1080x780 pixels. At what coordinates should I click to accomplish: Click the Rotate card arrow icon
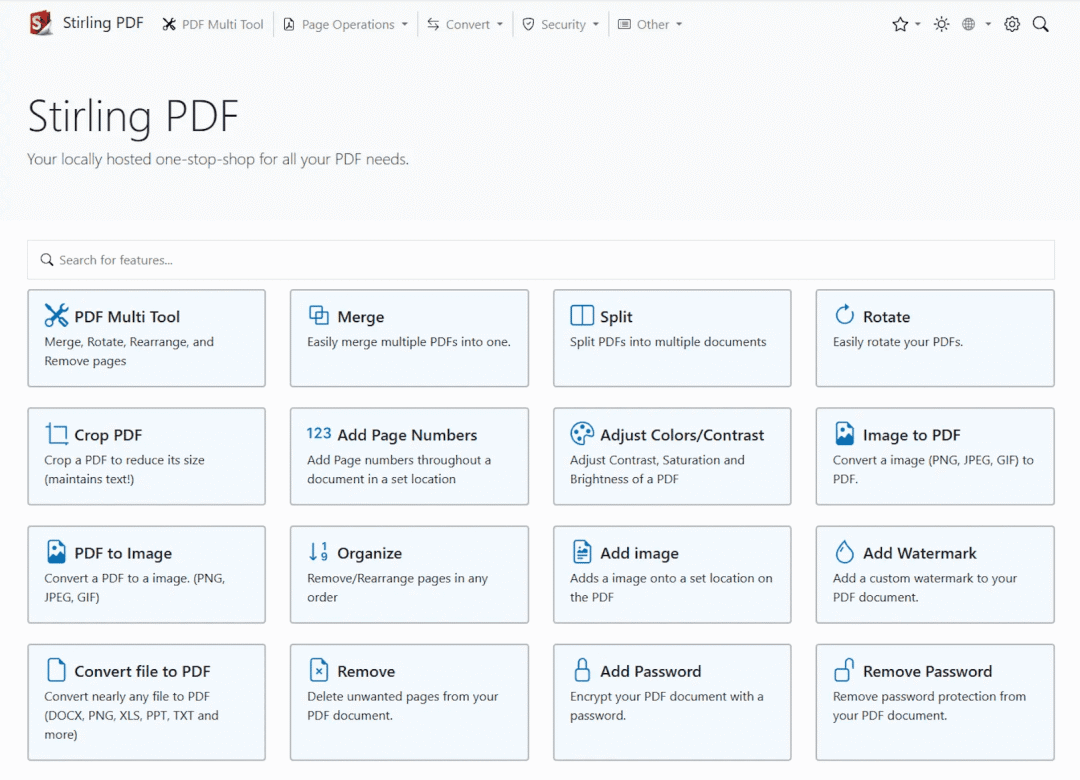click(x=844, y=315)
